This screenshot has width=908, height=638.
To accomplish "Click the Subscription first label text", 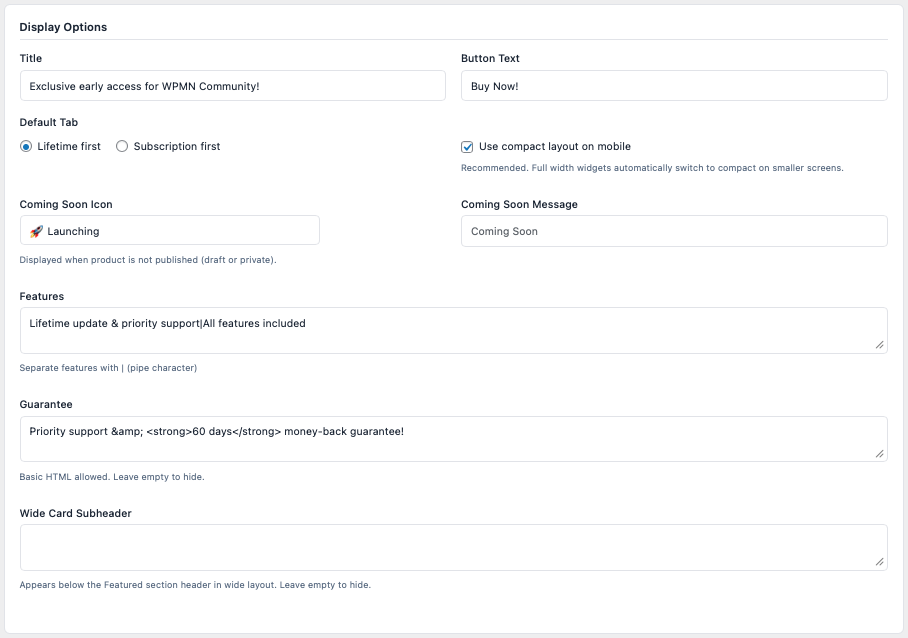I will pyautogui.click(x=177, y=146).
